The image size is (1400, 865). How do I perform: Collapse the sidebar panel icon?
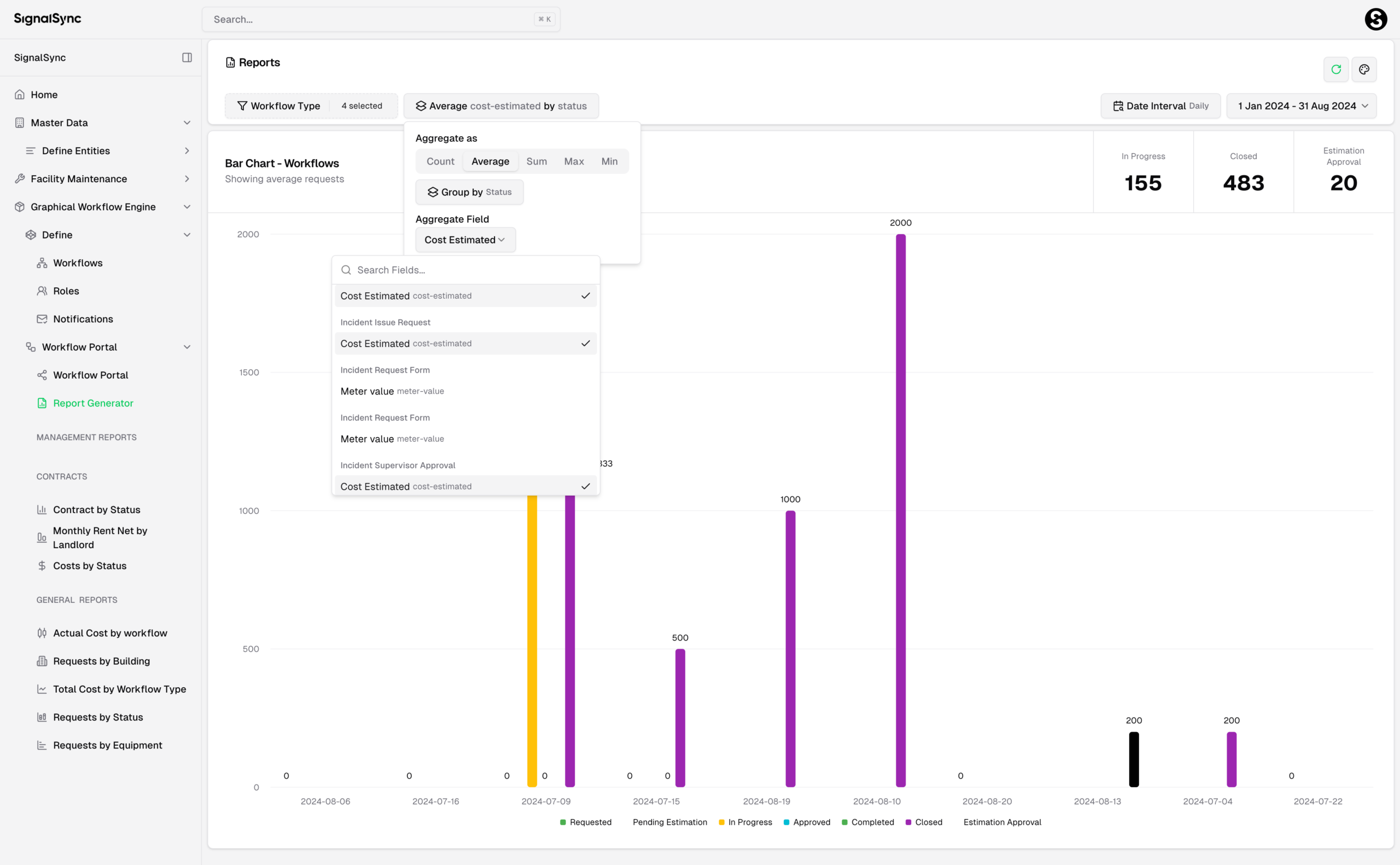(187, 57)
